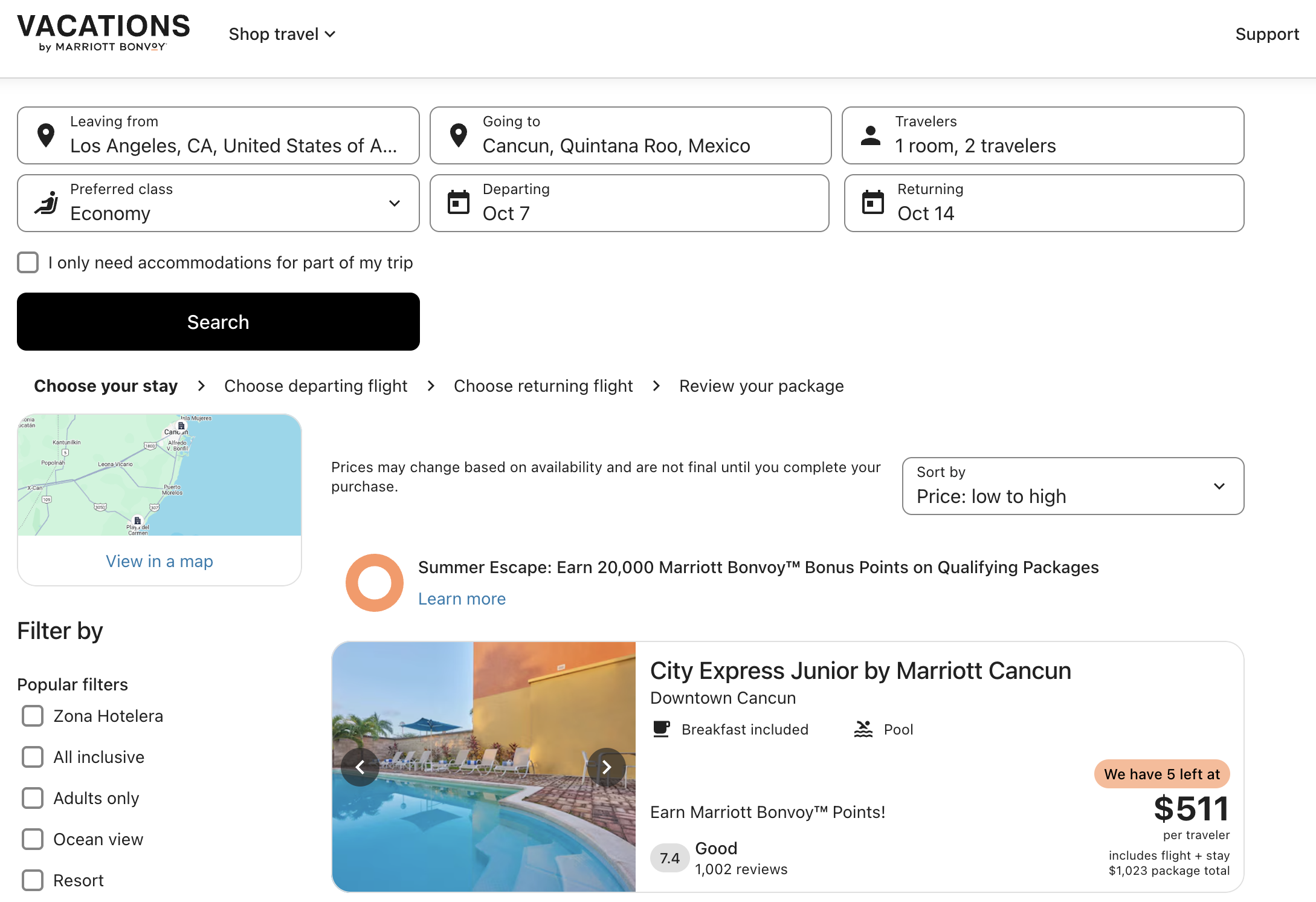
Task: Click Earn Marriott Bonvoy Points text
Action: pyautogui.click(x=767, y=812)
